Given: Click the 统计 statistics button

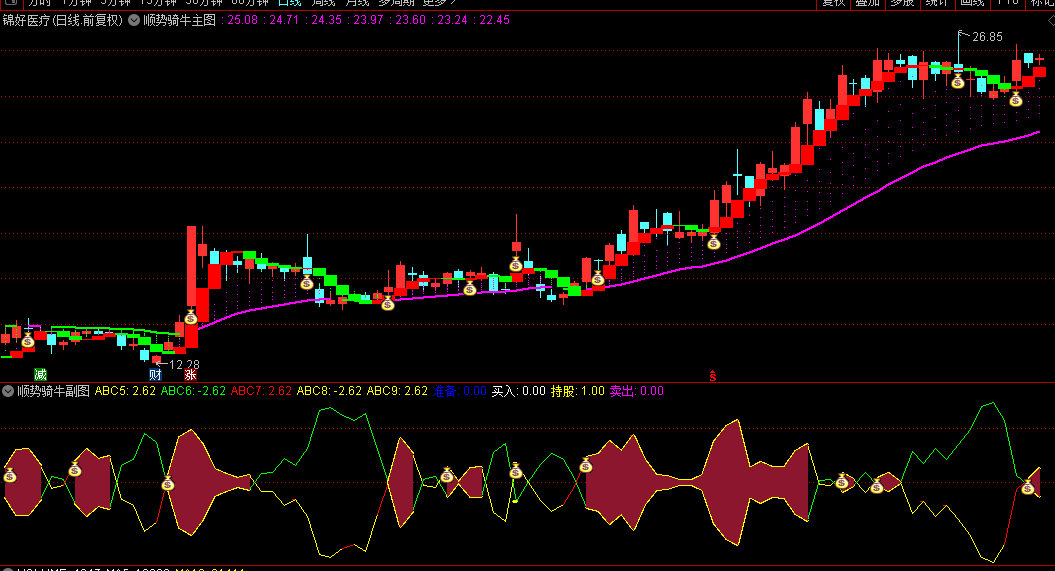Looking at the screenshot, I should coord(937,3).
